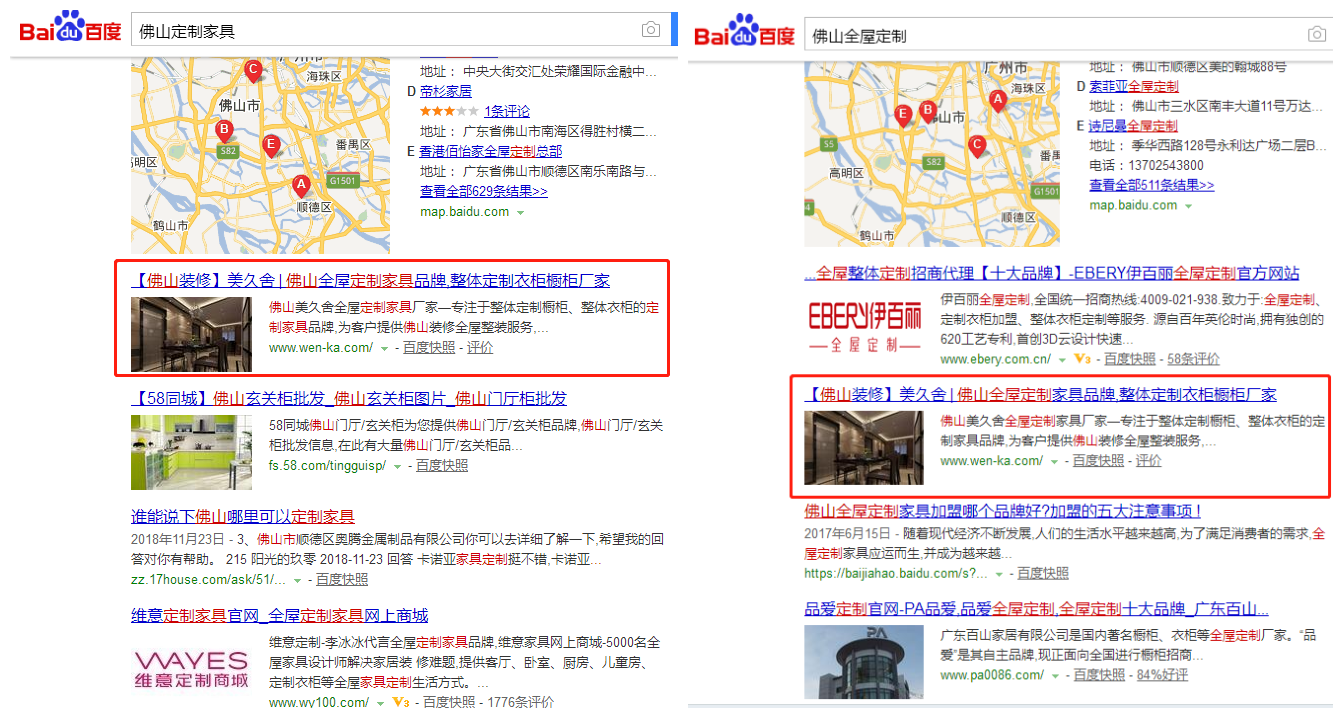Select map marker E in 佛山定制家具 map
This screenshot has height=718, width=1343.
[x=270, y=145]
